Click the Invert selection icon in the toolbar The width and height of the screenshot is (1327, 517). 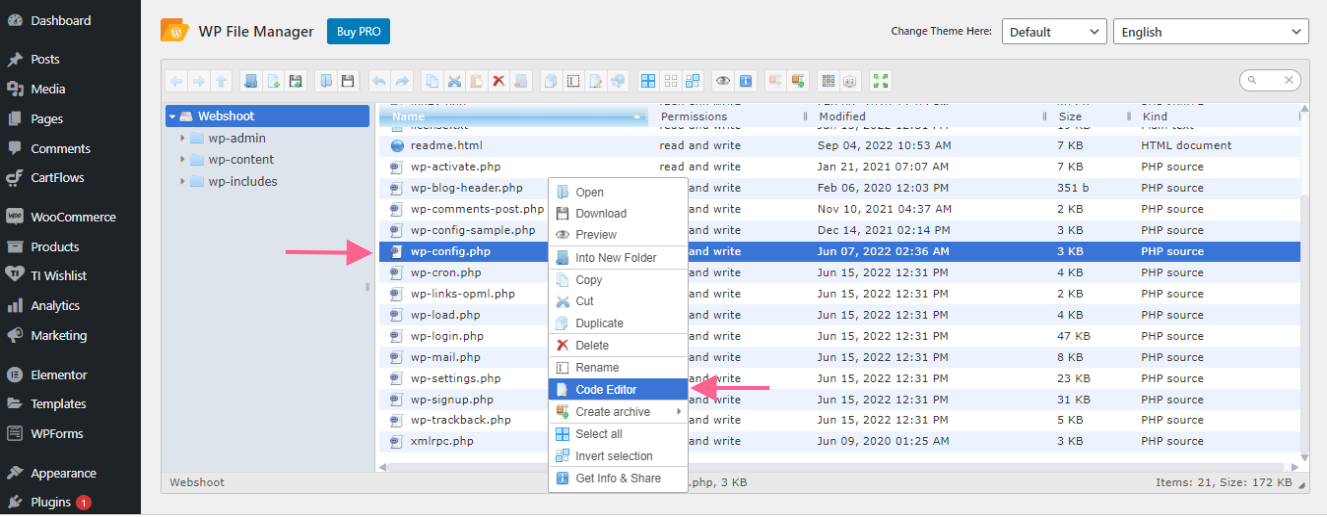click(x=693, y=81)
